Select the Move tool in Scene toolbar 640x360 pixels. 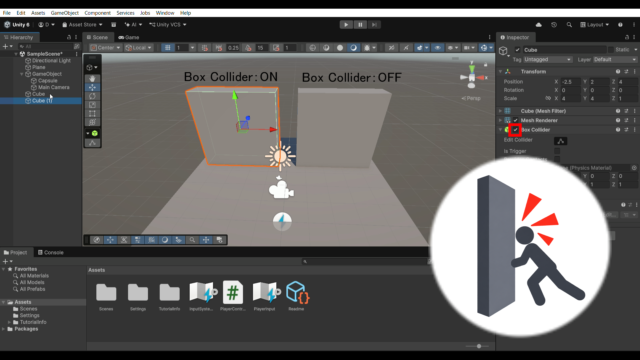click(92, 87)
